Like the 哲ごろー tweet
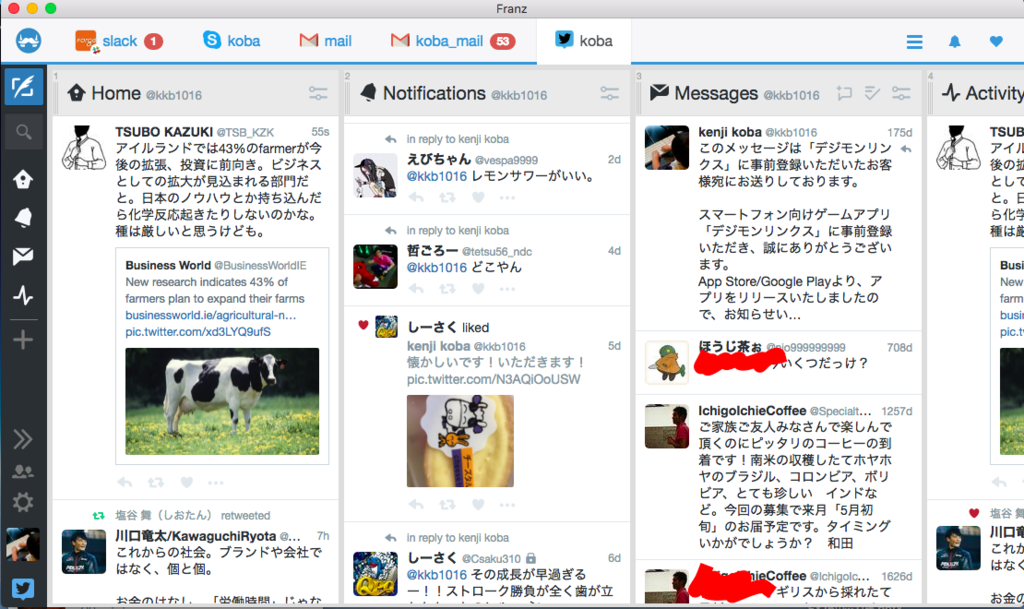Image resolution: width=1024 pixels, height=609 pixels. (478, 289)
